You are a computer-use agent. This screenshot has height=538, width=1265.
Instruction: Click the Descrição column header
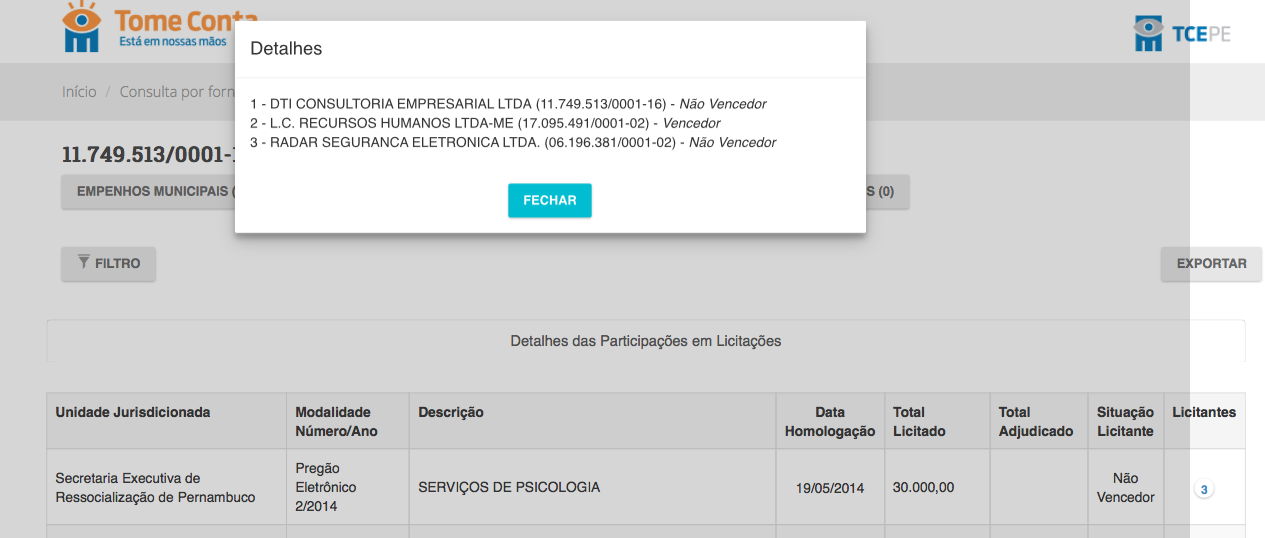pyautogui.click(x=451, y=412)
